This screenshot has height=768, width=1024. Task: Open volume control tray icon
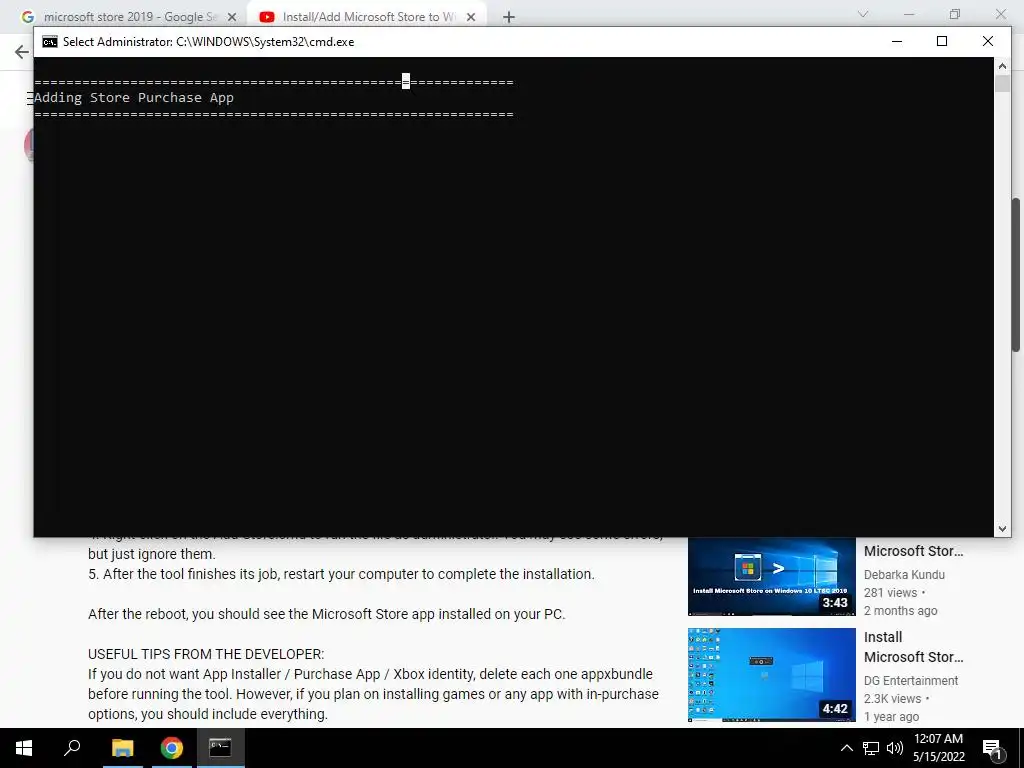click(x=895, y=748)
